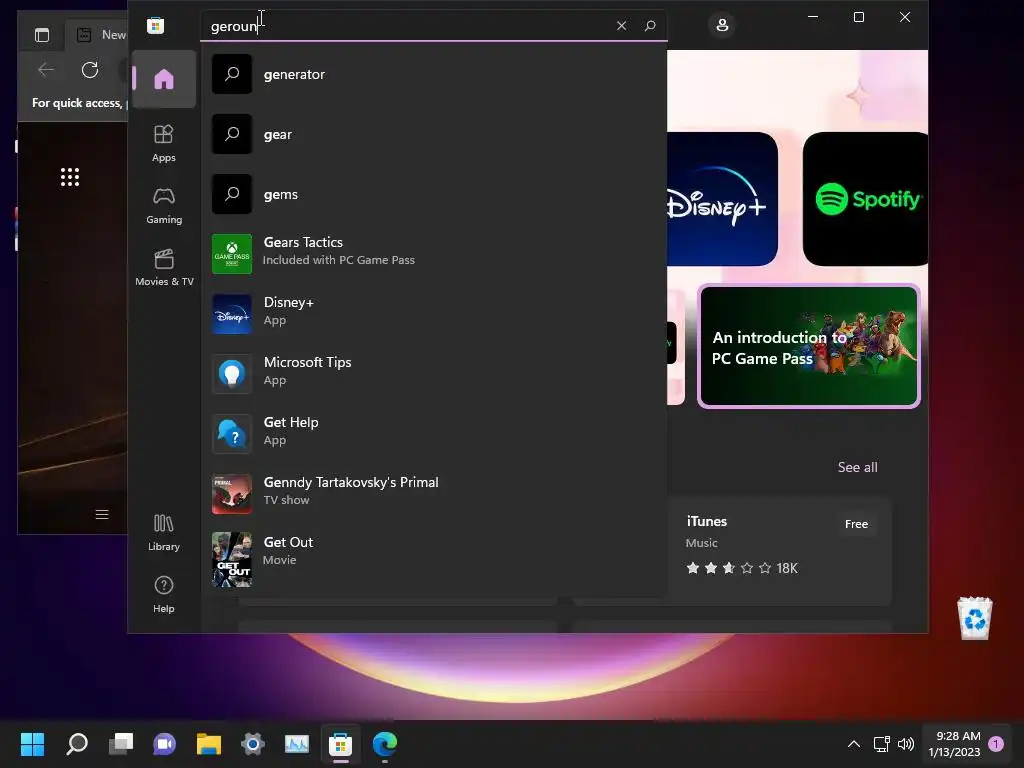Open Task View on taskbar
The width and height of the screenshot is (1024, 768).
tap(121, 743)
